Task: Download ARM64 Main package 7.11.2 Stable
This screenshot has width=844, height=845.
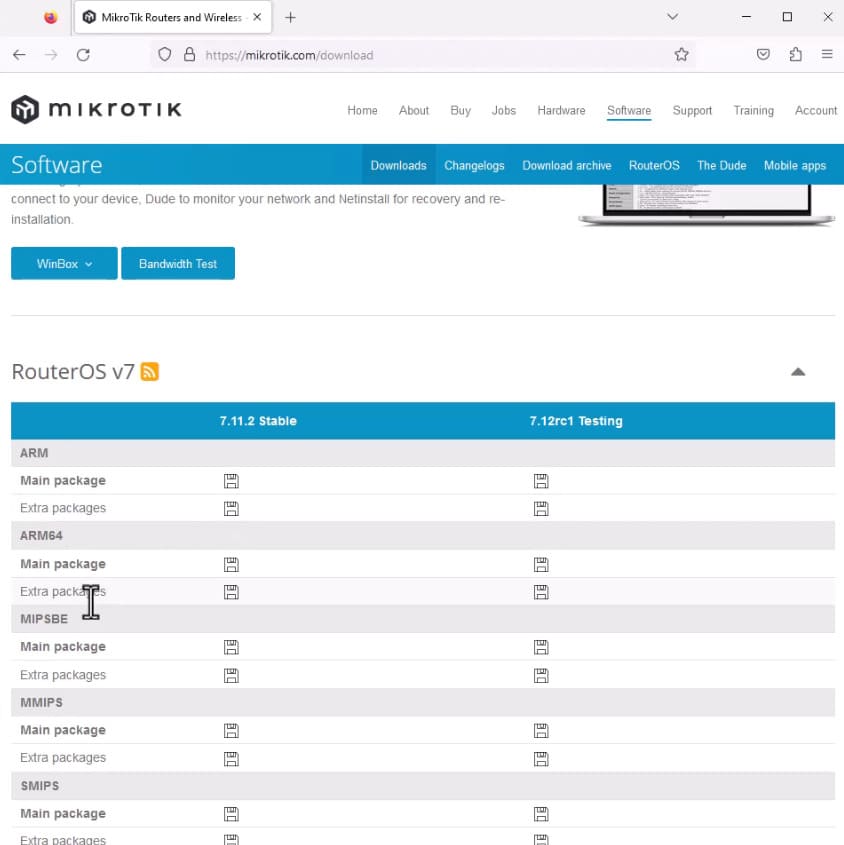Action: click(x=231, y=564)
